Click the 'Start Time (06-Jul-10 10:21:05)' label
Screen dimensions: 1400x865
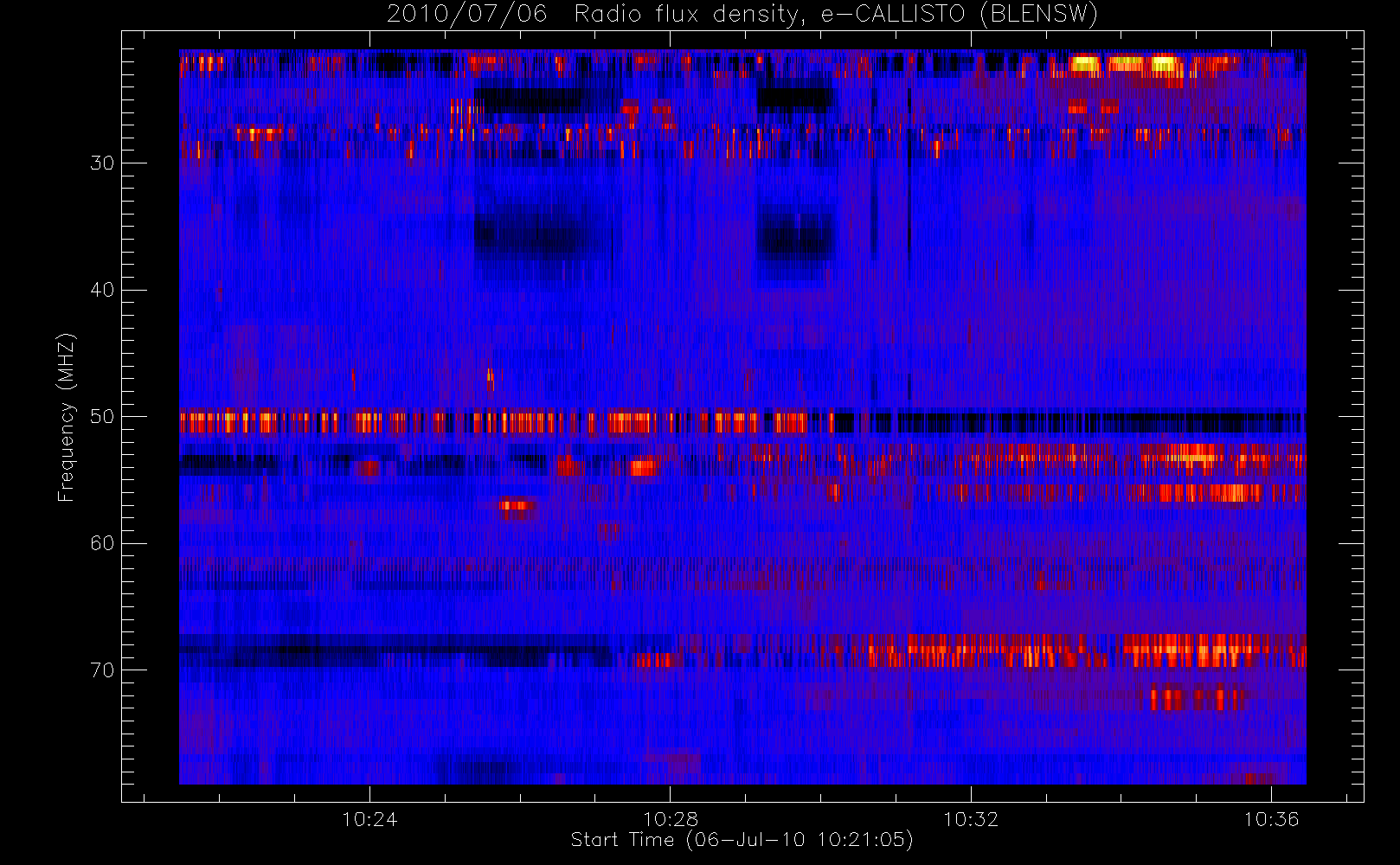click(x=742, y=840)
